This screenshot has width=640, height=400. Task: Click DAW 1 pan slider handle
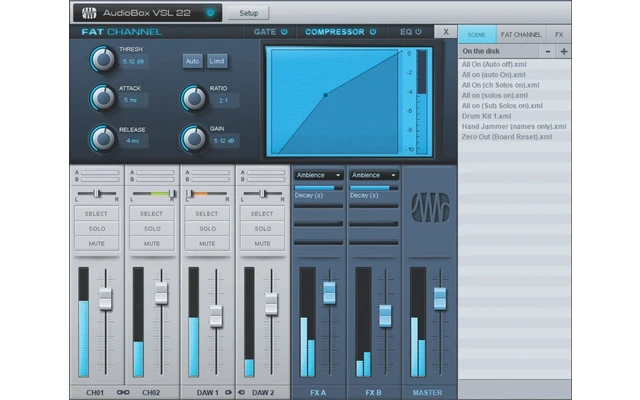189,193
